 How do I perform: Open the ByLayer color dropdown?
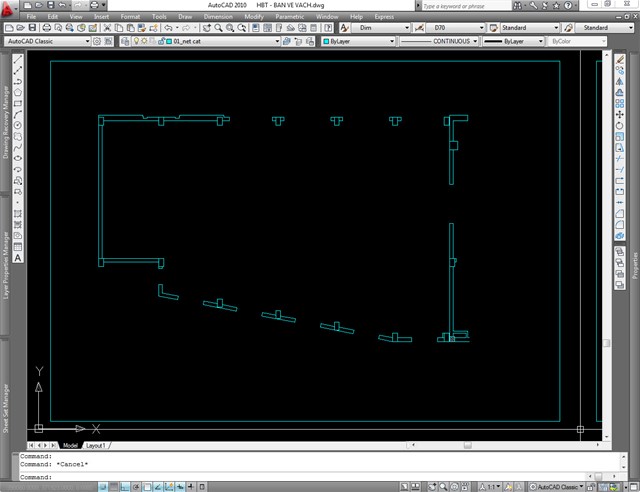[x=358, y=41]
